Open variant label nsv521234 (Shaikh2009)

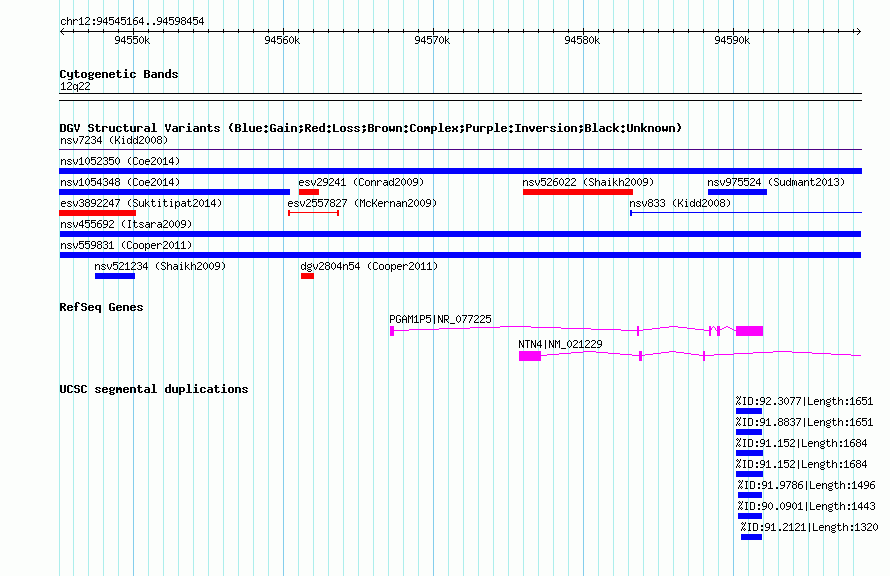pos(160,266)
